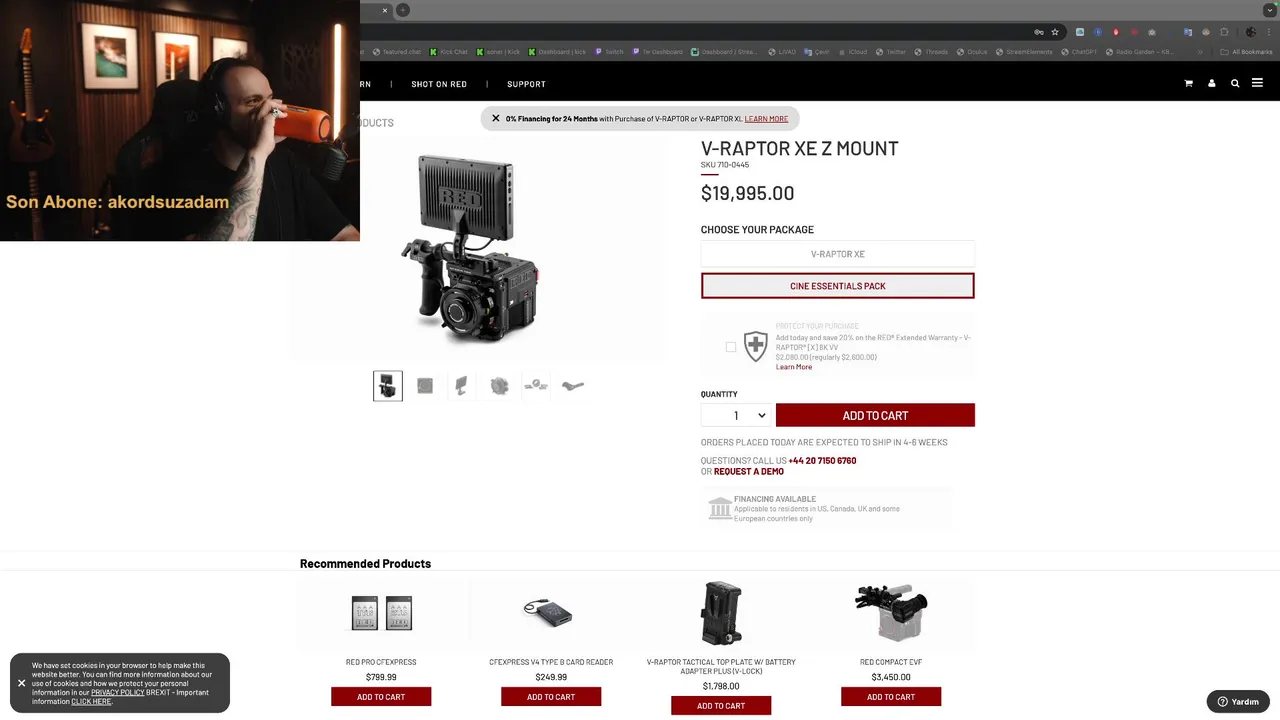Image resolution: width=1280 pixels, height=720 pixels.
Task: Open the shopping cart icon in header
Action: point(1188,84)
